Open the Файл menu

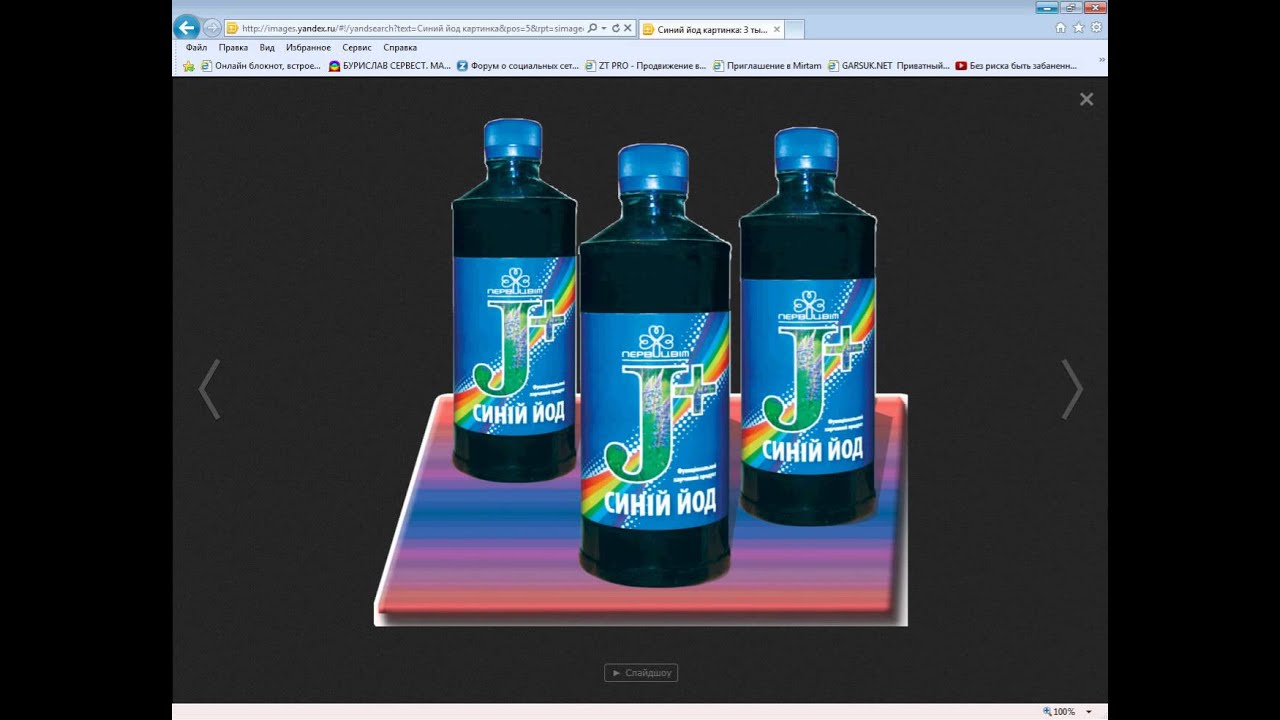click(x=196, y=47)
